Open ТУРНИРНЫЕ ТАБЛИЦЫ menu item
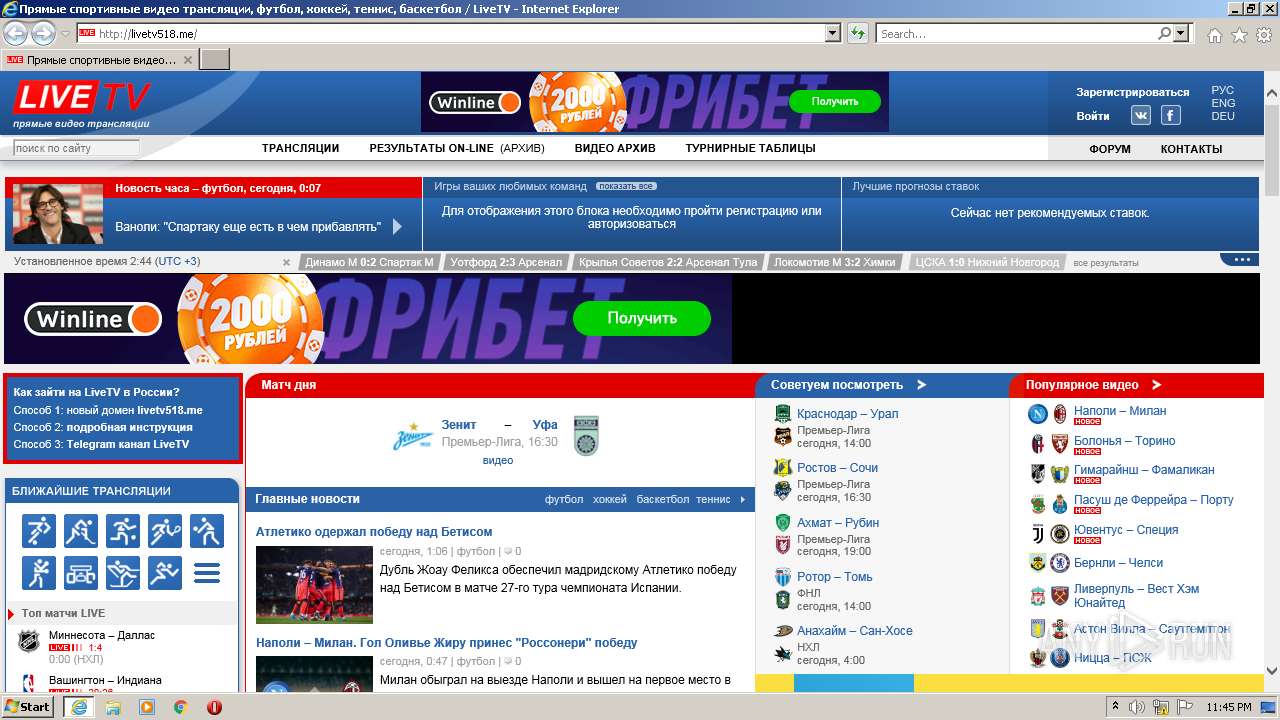 click(750, 148)
